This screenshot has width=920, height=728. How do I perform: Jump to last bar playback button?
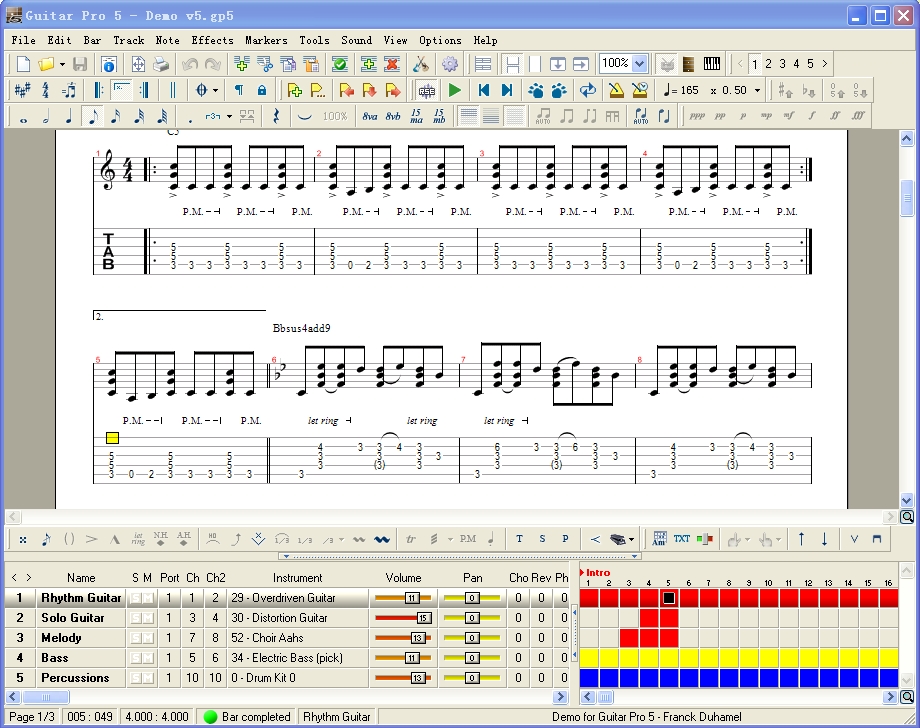click(x=506, y=90)
